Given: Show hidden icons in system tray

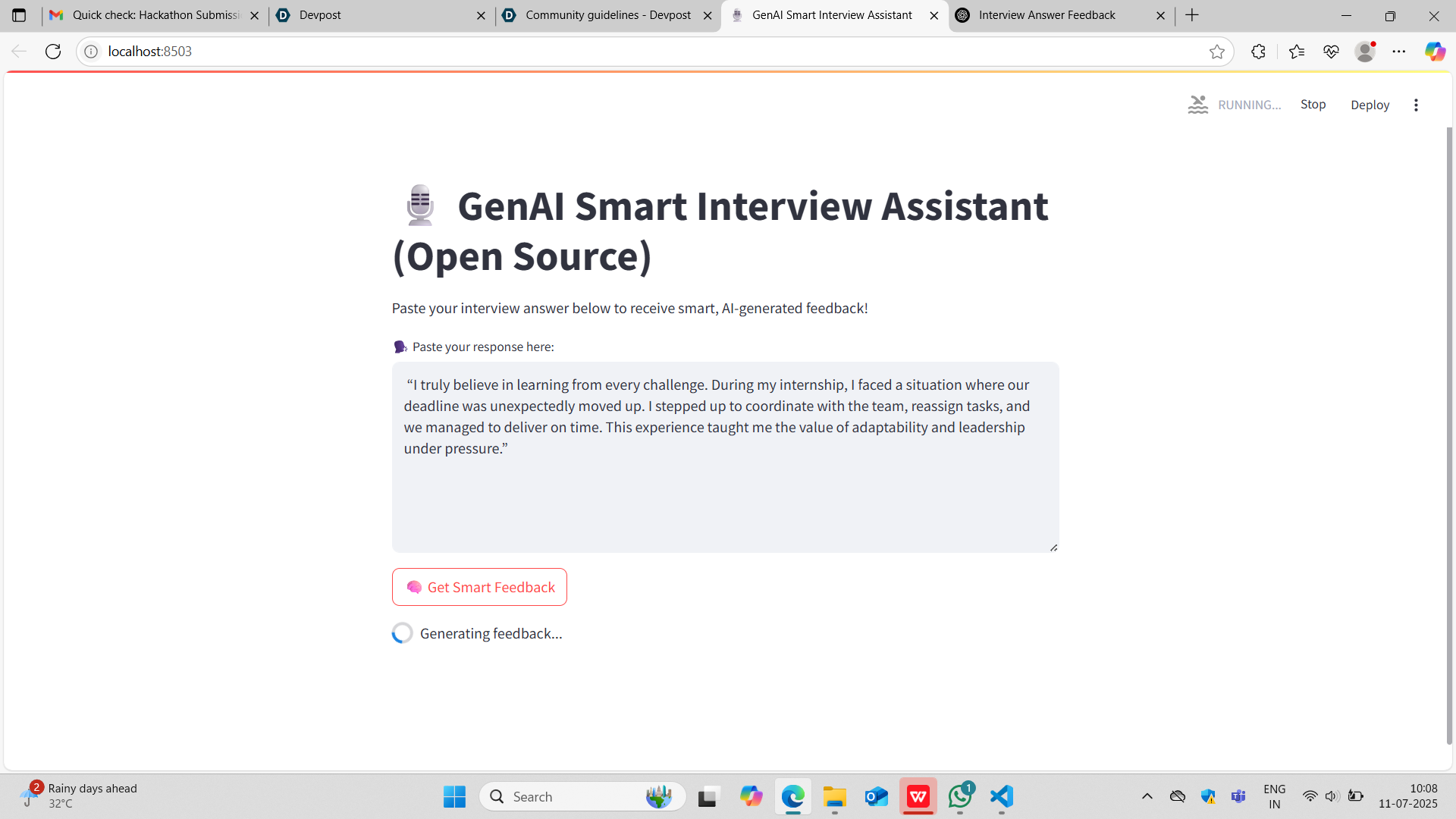Looking at the screenshot, I should click(x=1147, y=796).
